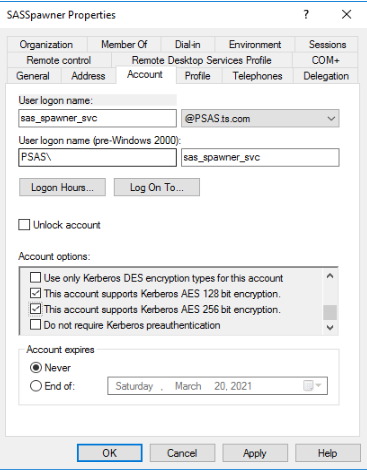Screen dimensions: 367x472
Task: Open the Telephones tab
Action: click(257, 76)
